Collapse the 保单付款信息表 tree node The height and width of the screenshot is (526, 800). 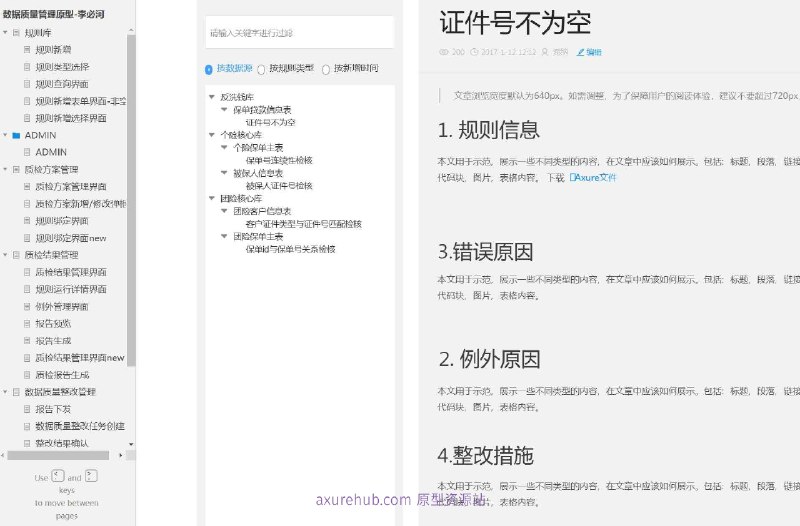tap(224, 109)
